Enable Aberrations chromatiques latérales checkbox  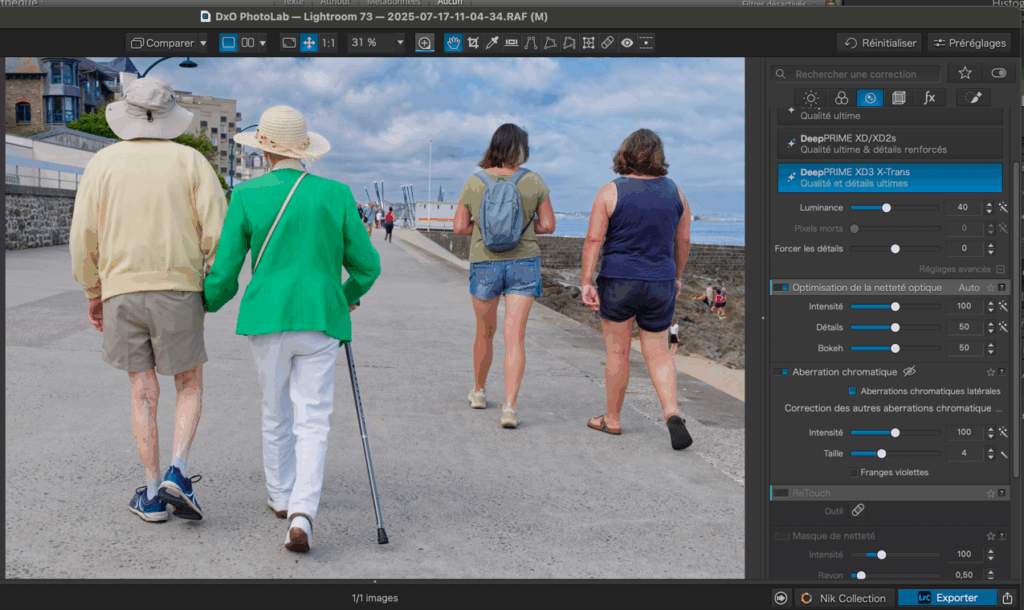(x=853, y=391)
